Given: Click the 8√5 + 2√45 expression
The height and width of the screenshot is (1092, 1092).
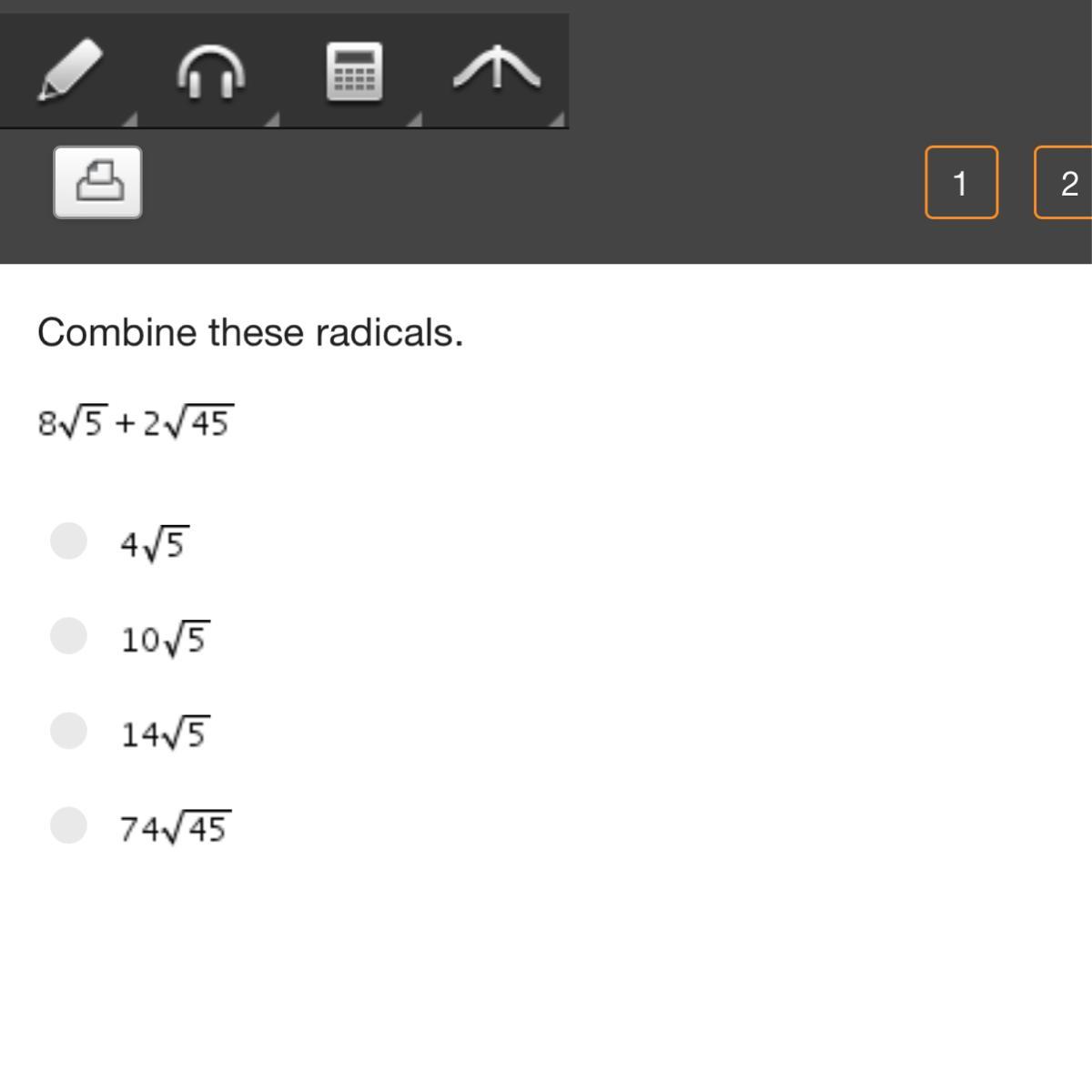Looking at the screenshot, I should pos(135,422).
